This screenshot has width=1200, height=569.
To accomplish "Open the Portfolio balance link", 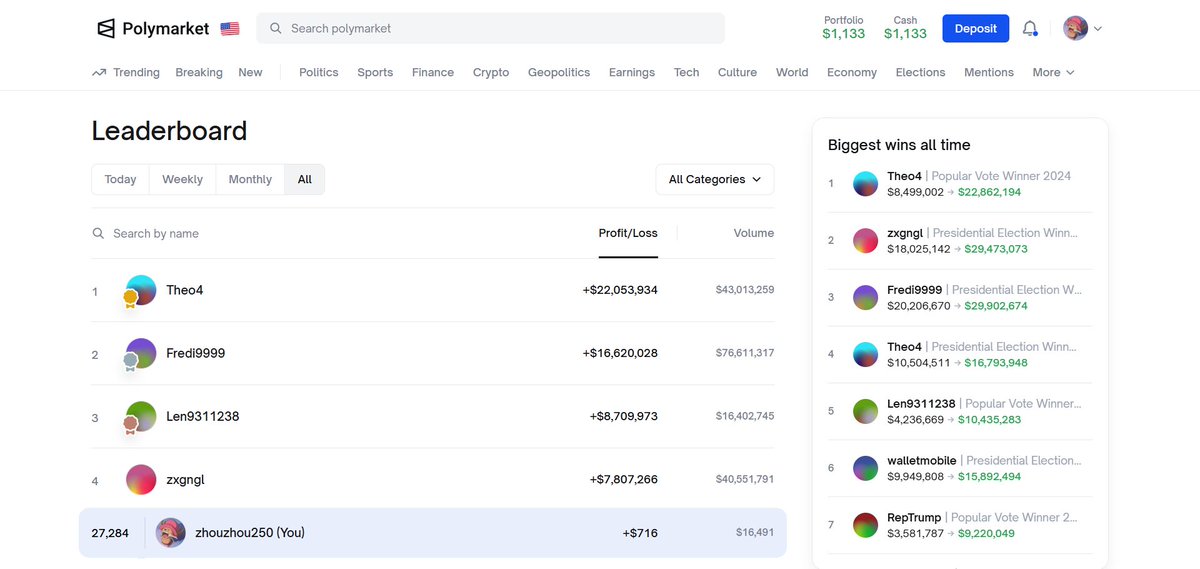I will [x=843, y=28].
